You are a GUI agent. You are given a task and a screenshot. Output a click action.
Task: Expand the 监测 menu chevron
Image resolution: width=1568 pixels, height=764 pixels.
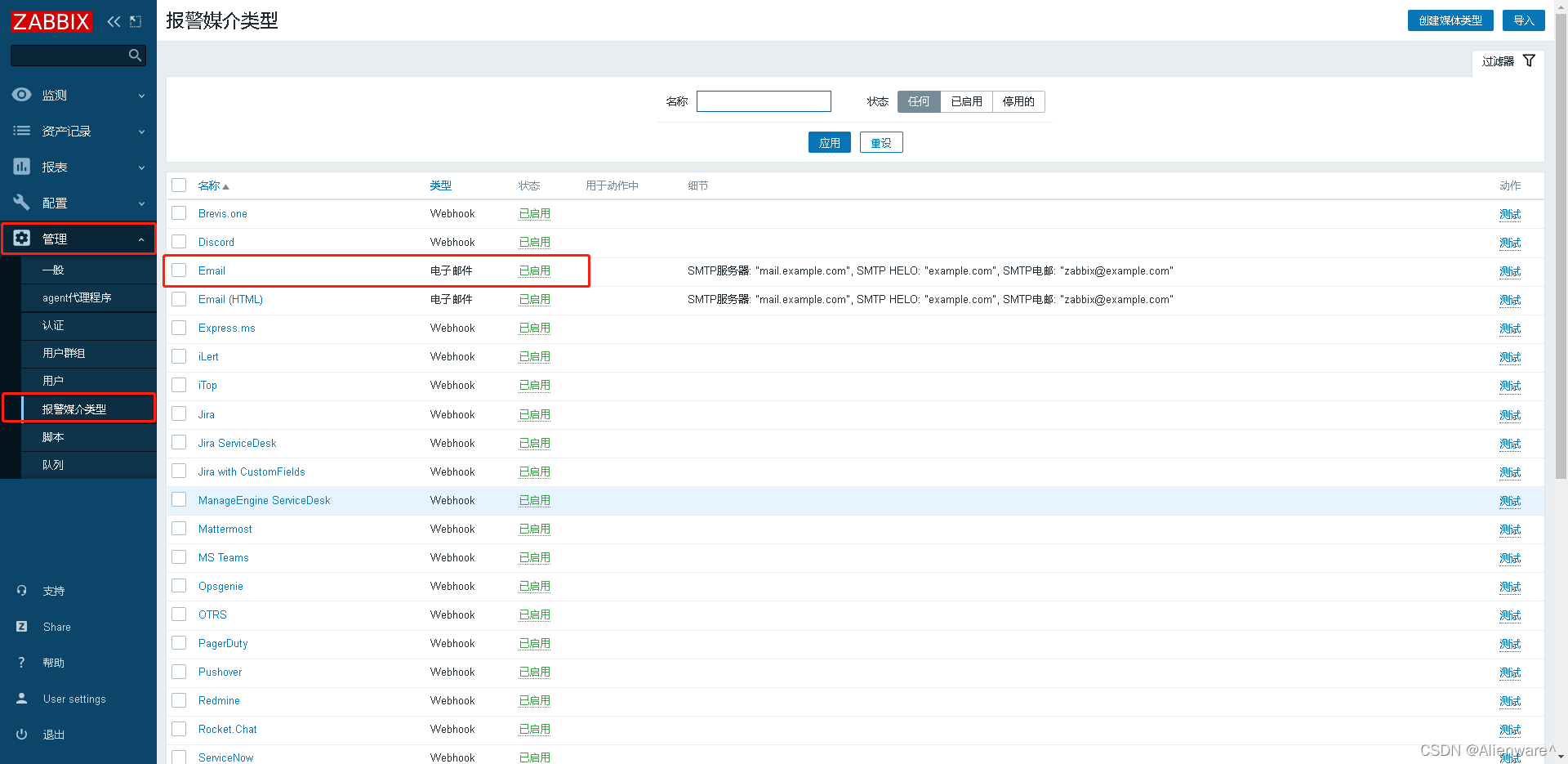pos(141,96)
